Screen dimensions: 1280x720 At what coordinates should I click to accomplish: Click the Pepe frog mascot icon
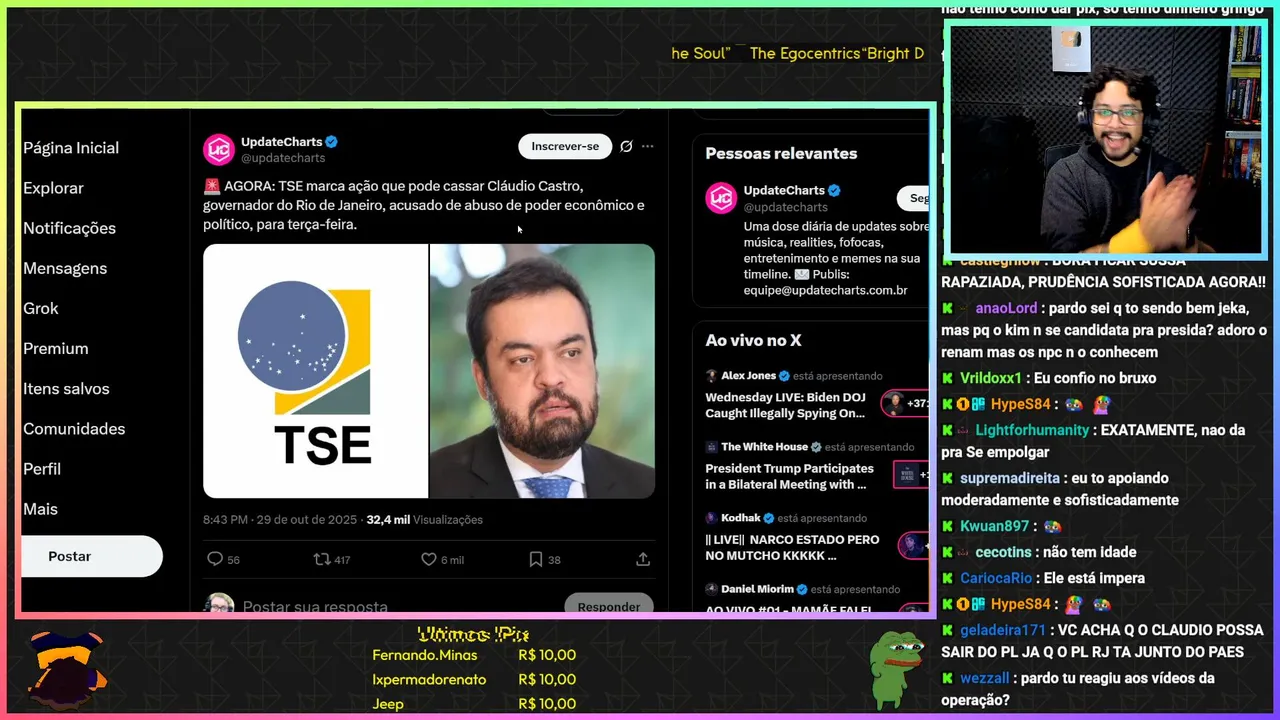pos(896,668)
